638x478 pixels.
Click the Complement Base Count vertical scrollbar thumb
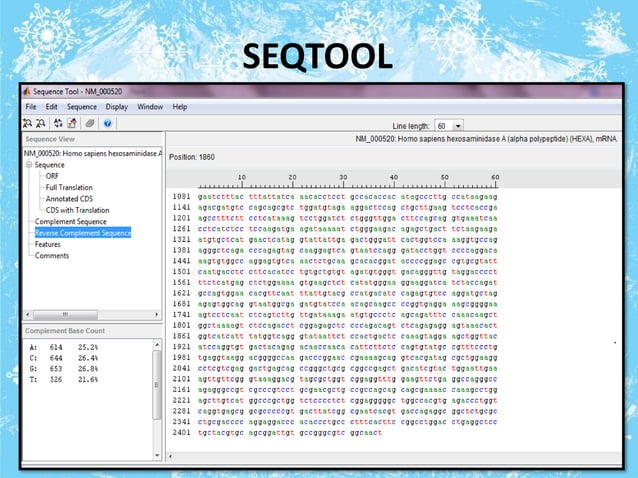(x=157, y=384)
